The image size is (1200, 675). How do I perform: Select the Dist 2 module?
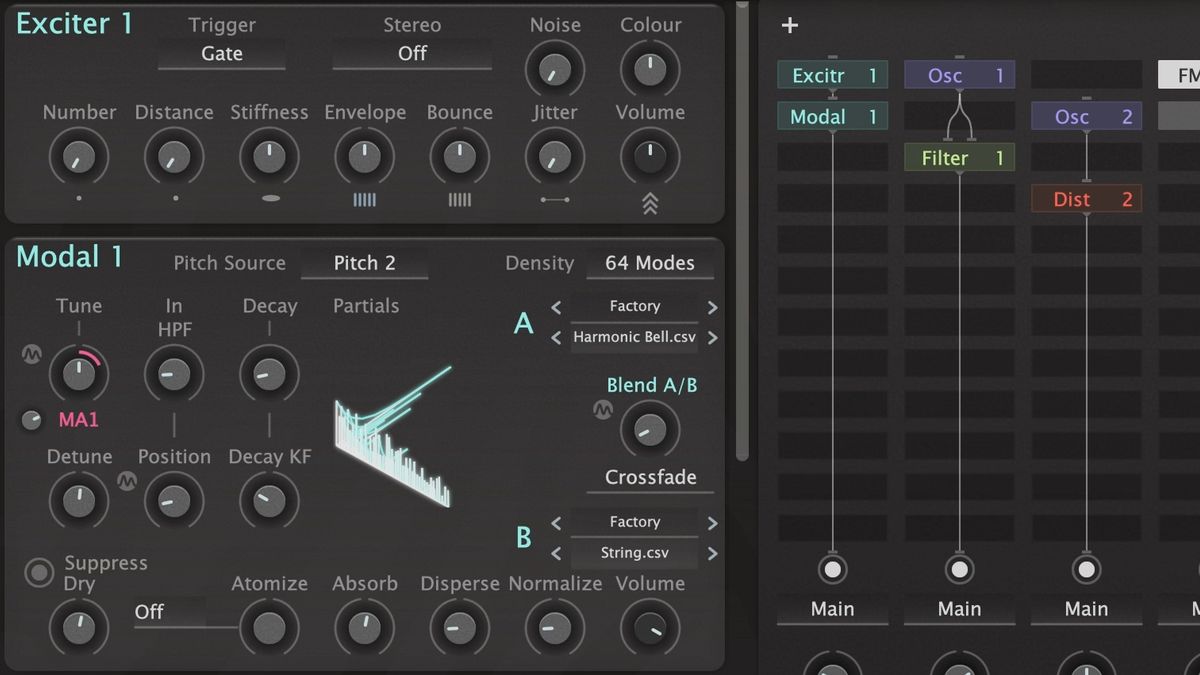click(x=1086, y=199)
